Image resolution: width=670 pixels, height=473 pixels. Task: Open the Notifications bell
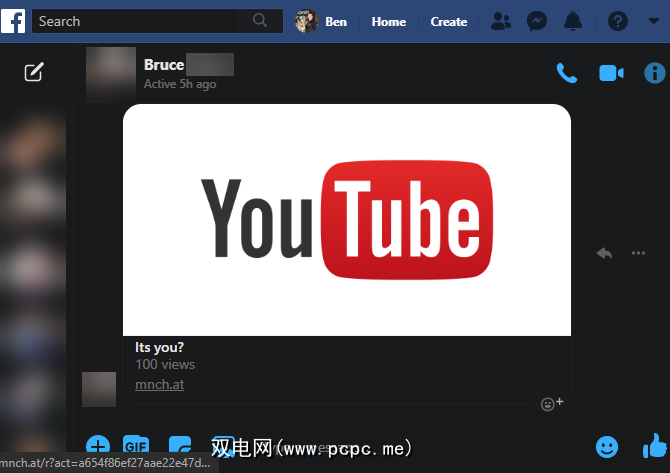(x=574, y=21)
